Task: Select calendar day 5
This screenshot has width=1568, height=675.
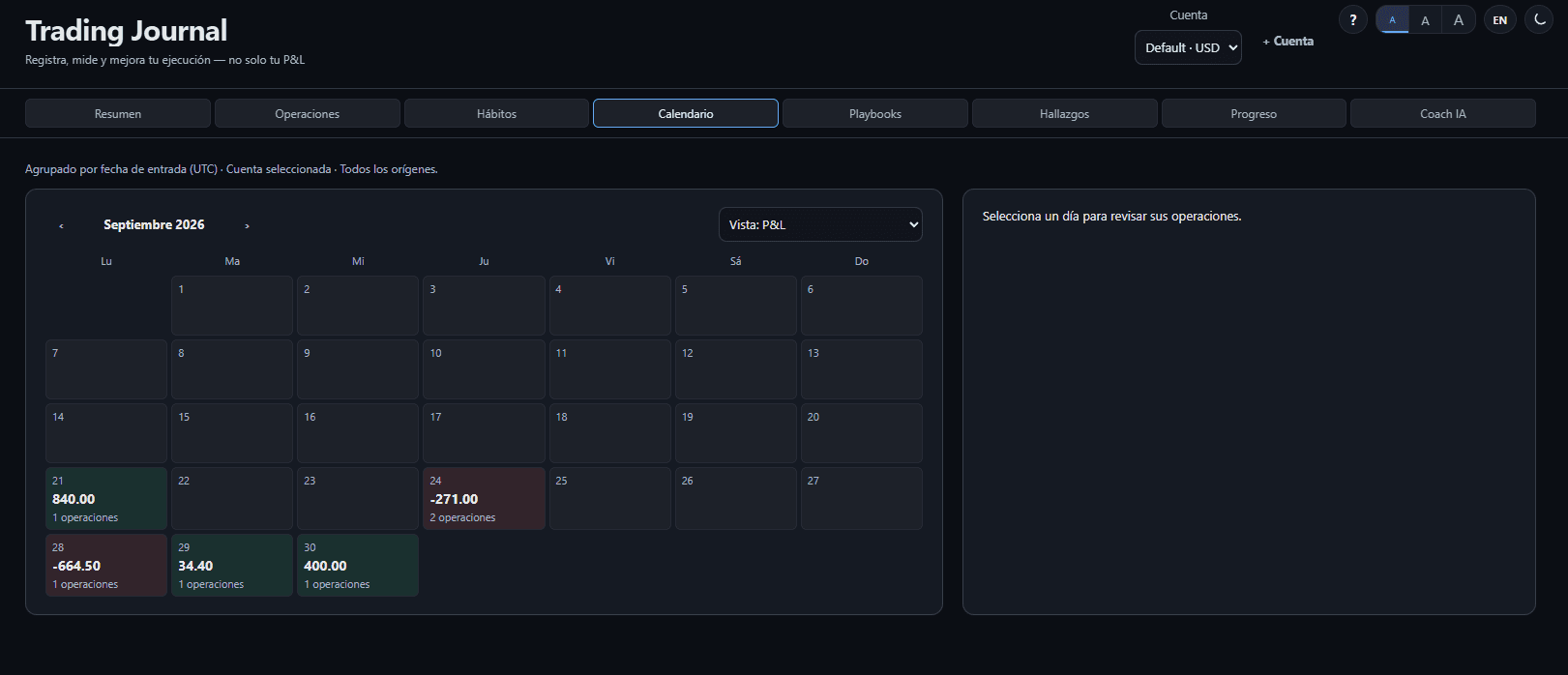Action: (736, 306)
